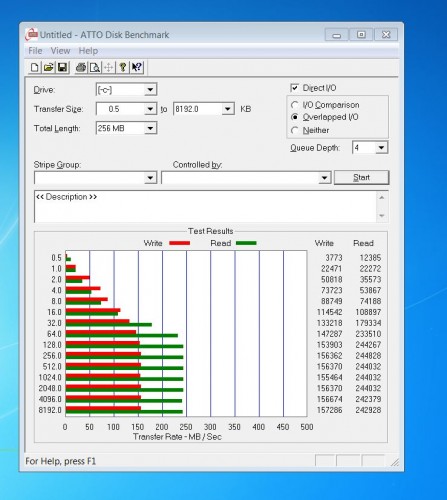
Task: Click the About question mark icon
Action: [123, 67]
